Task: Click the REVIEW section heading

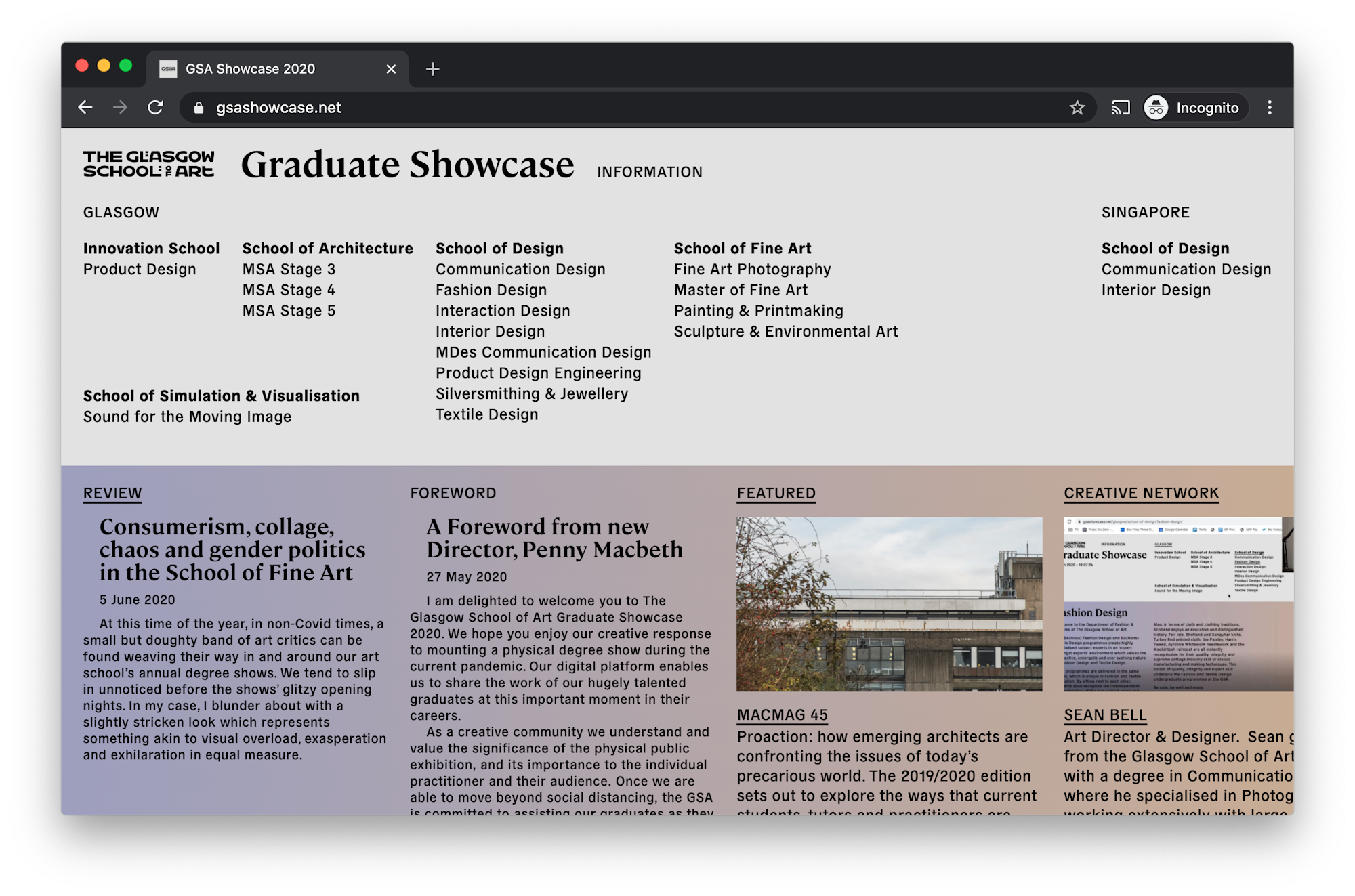Action: (112, 494)
